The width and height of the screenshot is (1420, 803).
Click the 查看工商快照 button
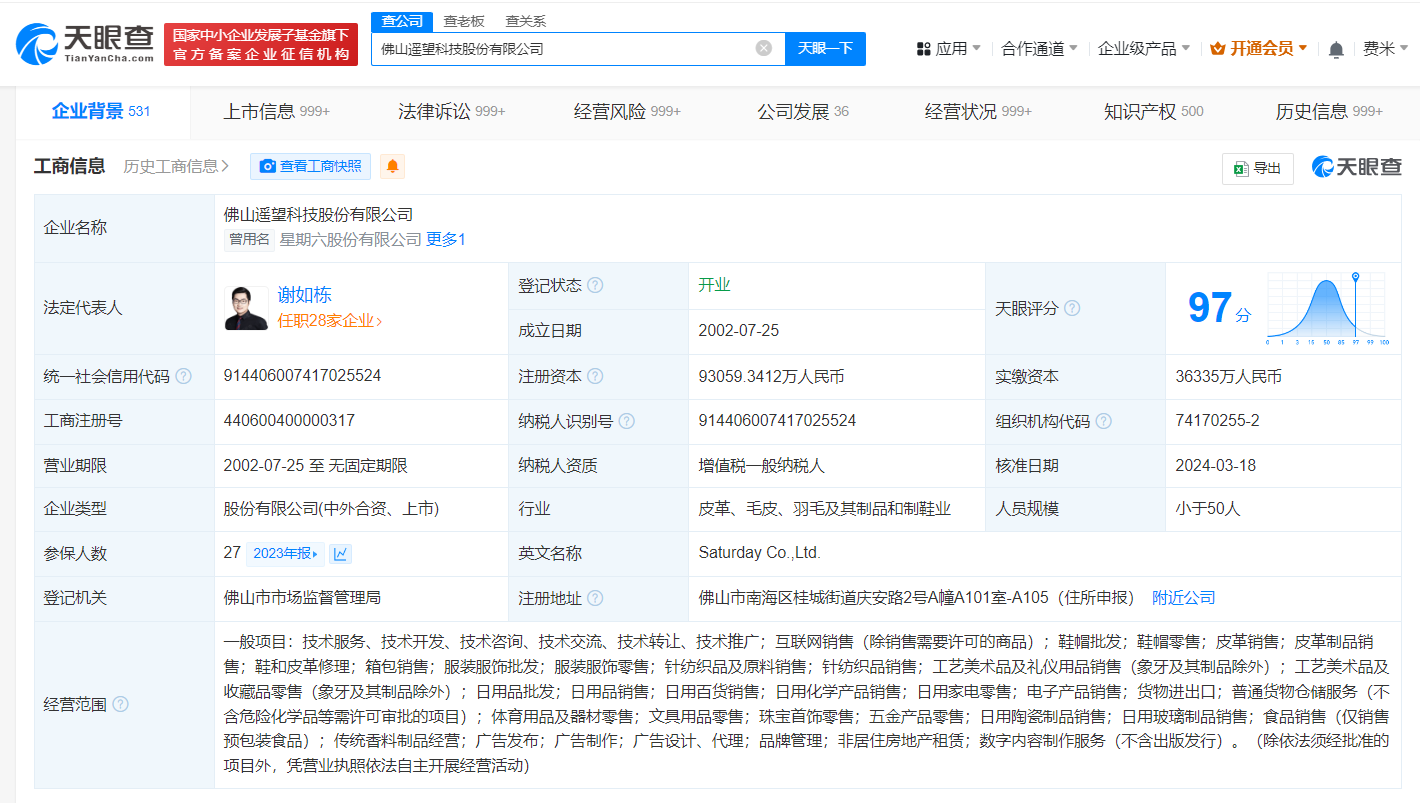pos(310,167)
